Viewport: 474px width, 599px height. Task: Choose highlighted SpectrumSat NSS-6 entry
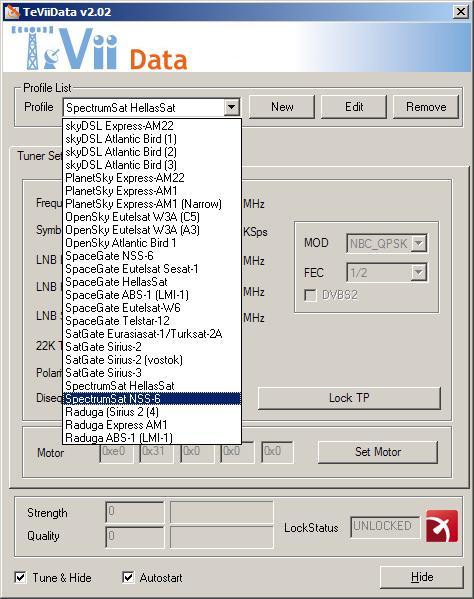pos(152,398)
